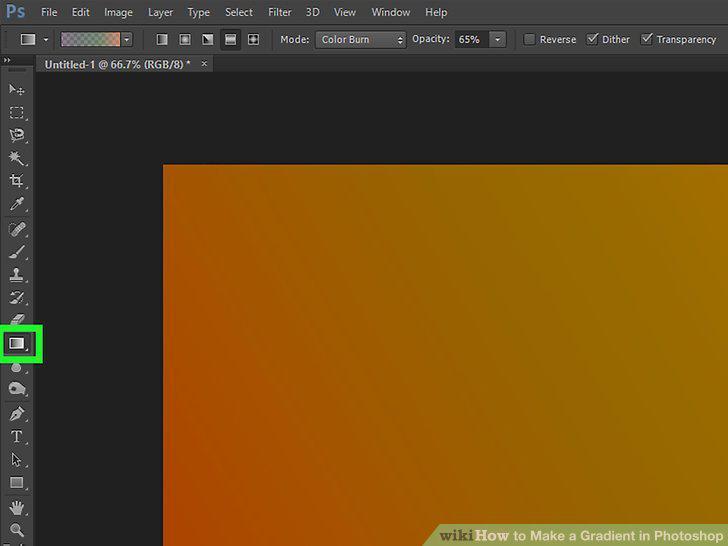Image resolution: width=728 pixels, height=546 pixels.
Task: Select the Path Selection tool
Action: click(17, 460)
